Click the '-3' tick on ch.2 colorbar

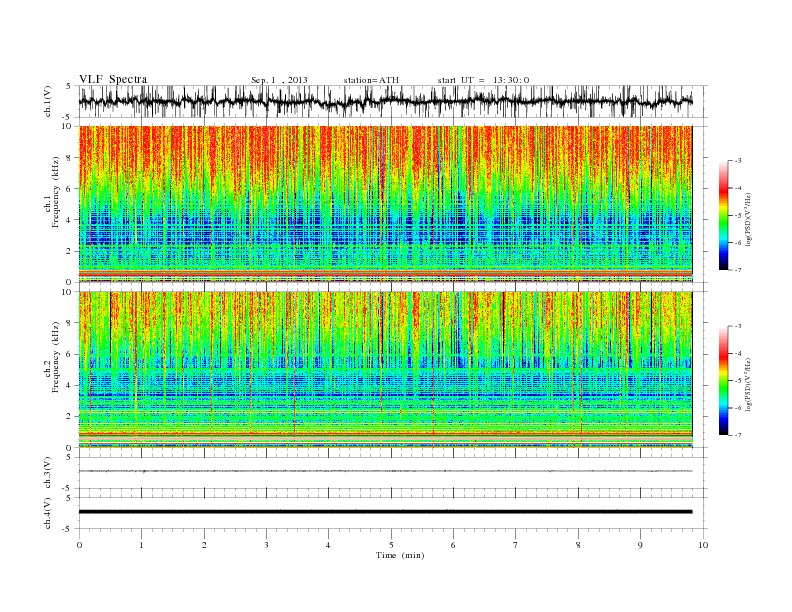point(737,326)
